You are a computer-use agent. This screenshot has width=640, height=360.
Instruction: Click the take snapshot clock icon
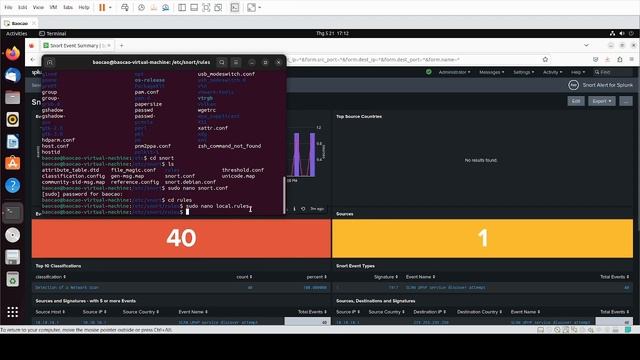click(x=141, y=7)
